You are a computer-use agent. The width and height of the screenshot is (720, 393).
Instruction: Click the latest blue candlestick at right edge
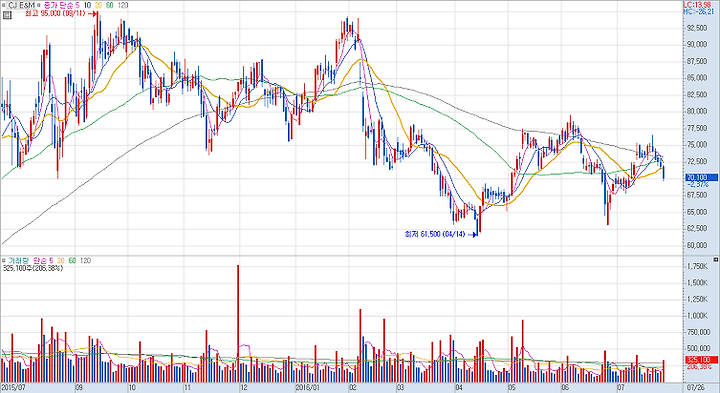(664, 173)
